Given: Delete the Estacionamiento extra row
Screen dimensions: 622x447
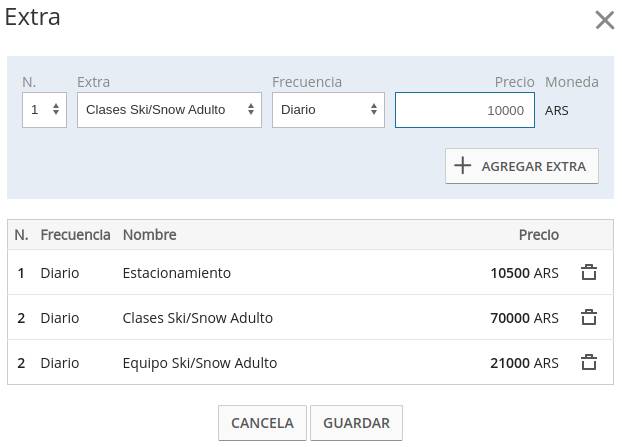Looking at the screenshot, I should click(589, 272).
